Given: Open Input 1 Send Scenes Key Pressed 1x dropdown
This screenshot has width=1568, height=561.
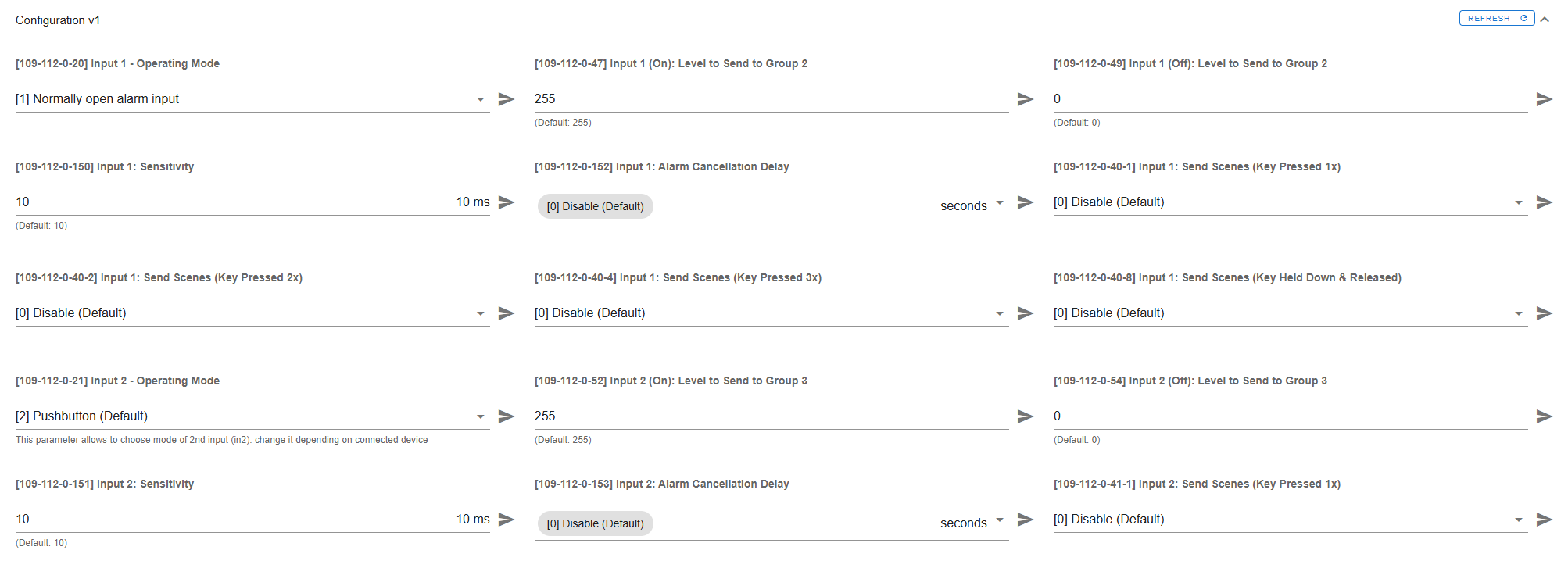Looking at the screenshot, I should pyautogui.click(x=1291, y=202).
